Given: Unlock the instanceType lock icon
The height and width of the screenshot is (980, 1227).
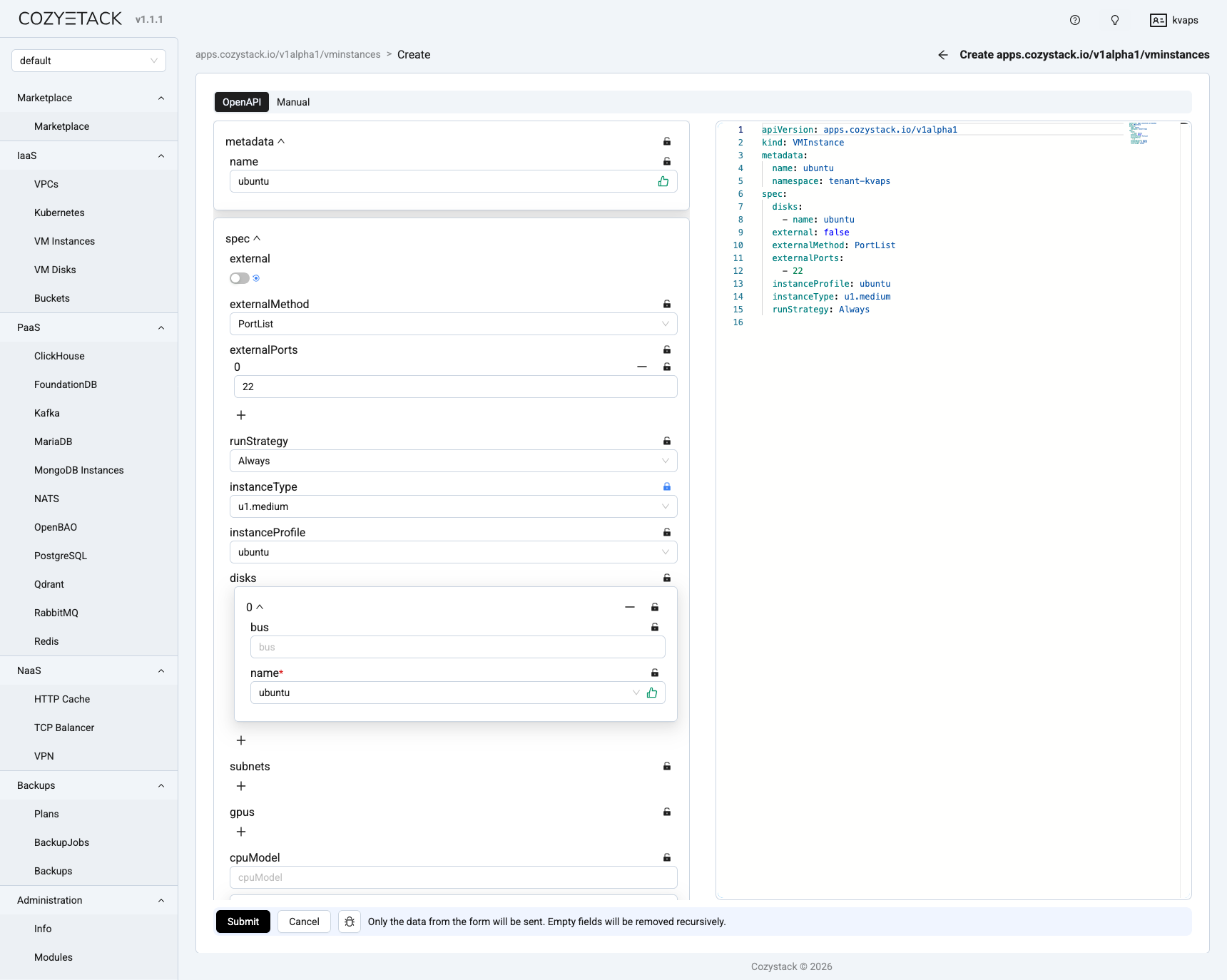Looking at the screenshot, I should pyautogui.click(x=667, y=486).
